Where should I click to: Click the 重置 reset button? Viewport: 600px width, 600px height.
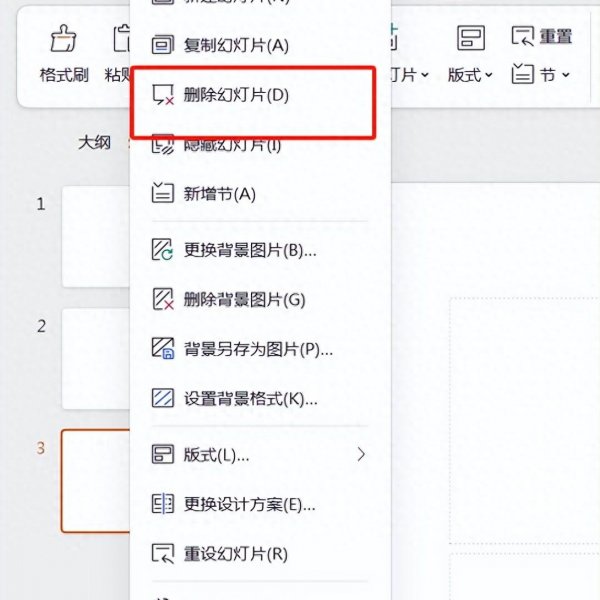542,36
